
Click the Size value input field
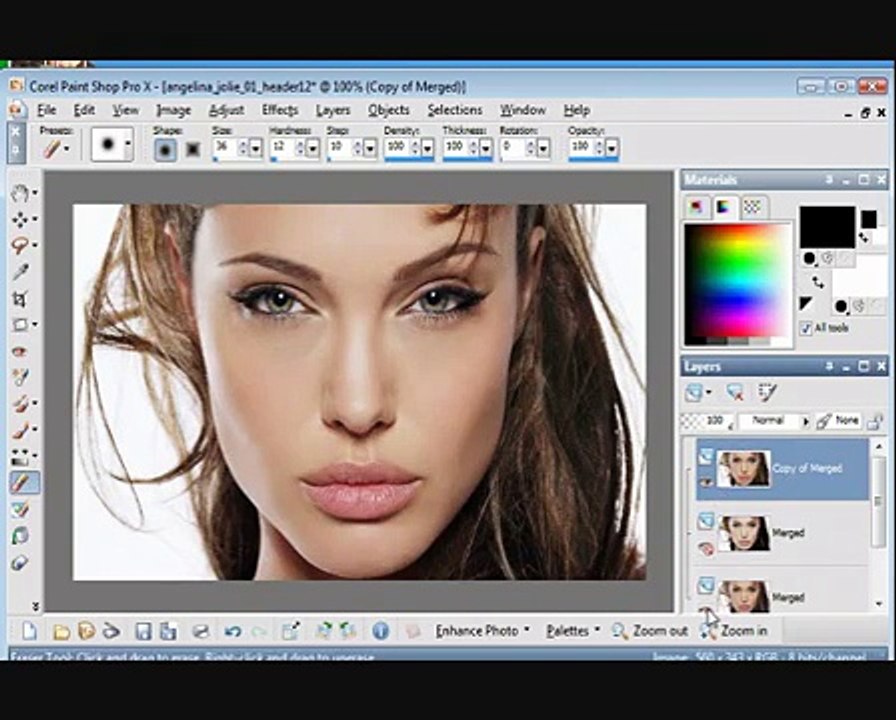pos(224,148)
